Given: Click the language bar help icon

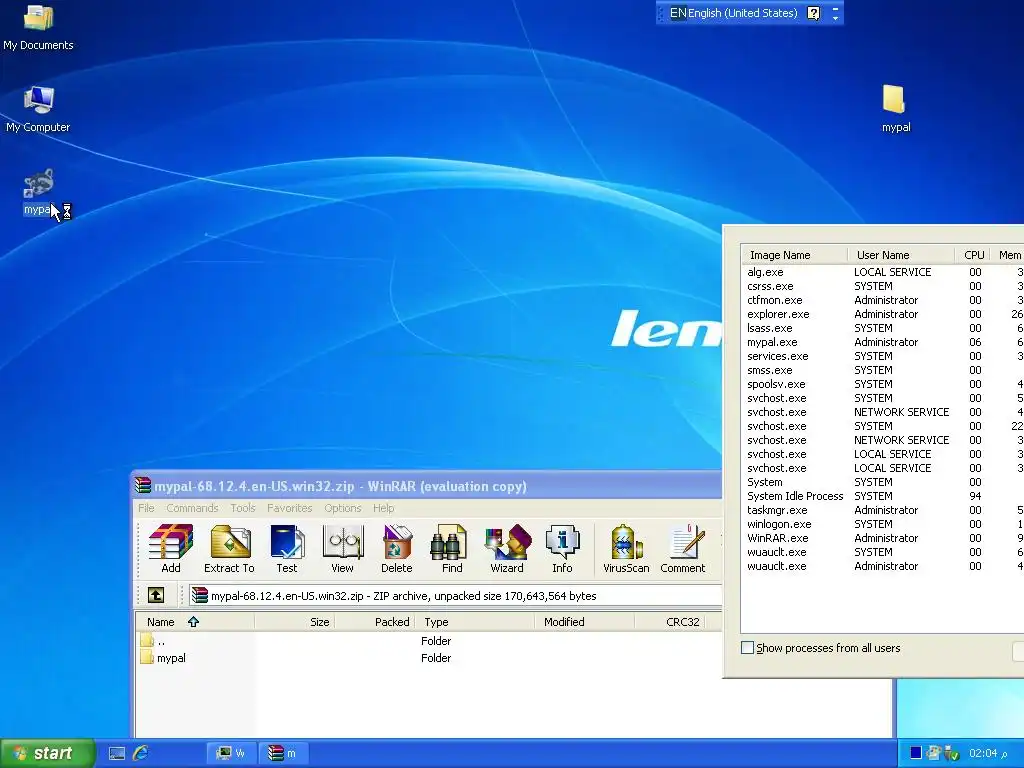Looking at the screenshot, I should coord(813,13).
